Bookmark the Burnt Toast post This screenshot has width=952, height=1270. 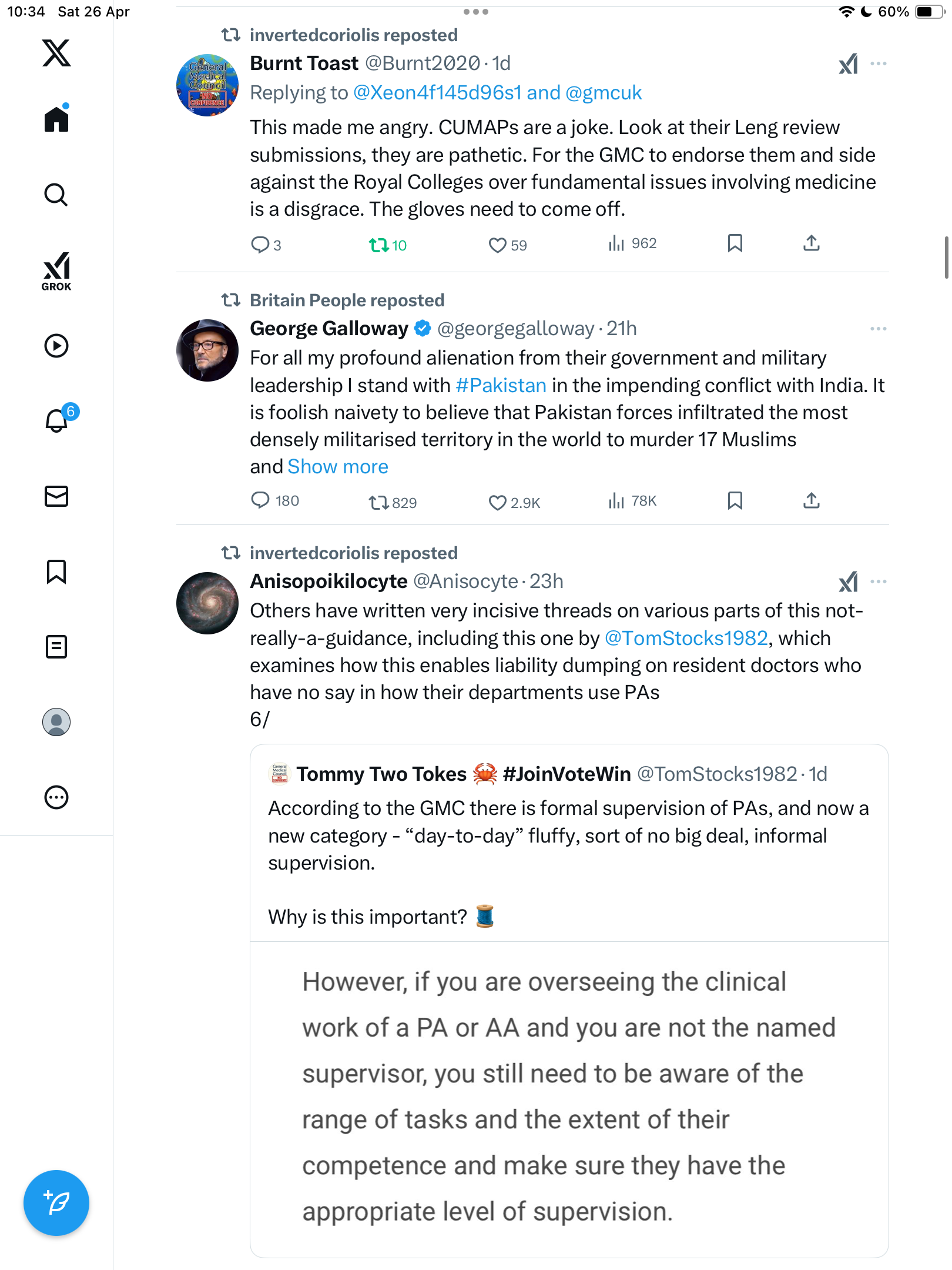[735, 243]
